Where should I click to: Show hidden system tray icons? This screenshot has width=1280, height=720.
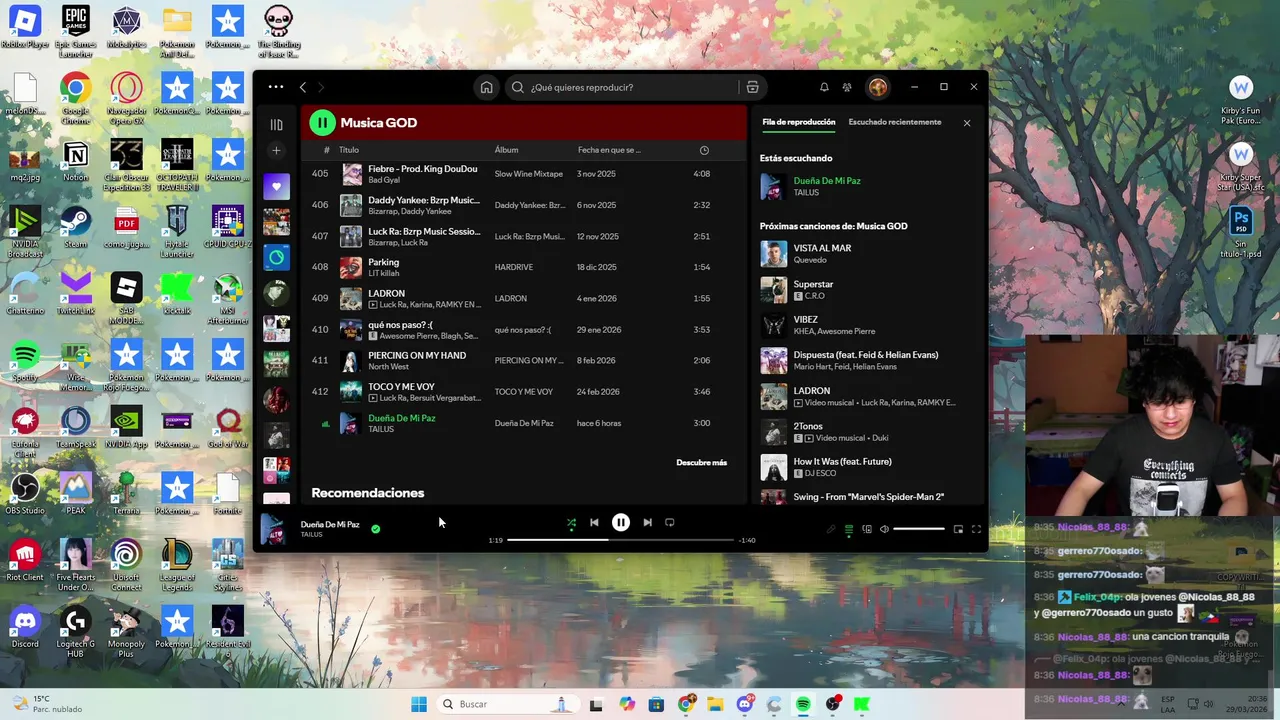tap(1119, 703)
